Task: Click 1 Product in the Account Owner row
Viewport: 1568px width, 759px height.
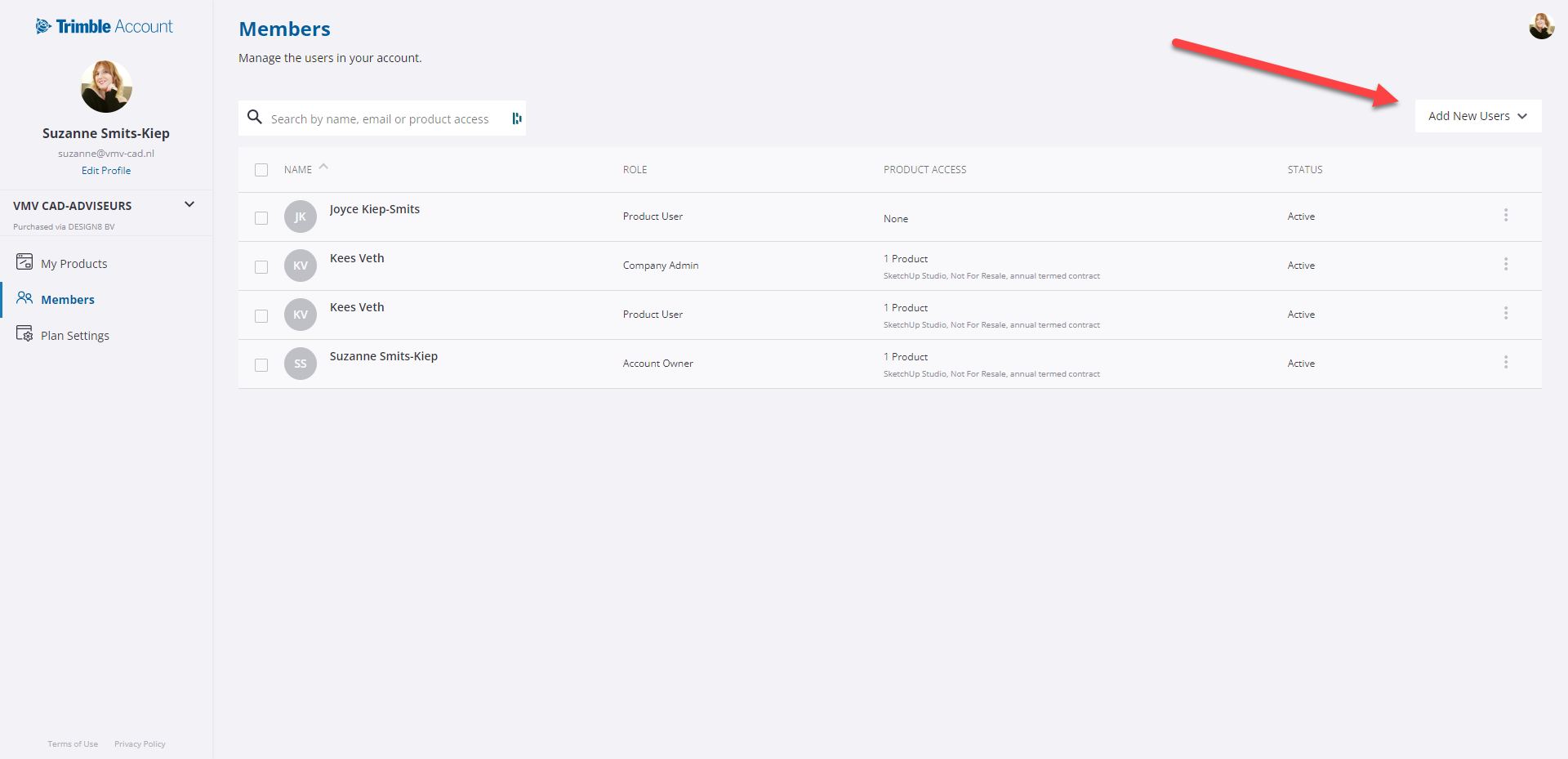Action: (906, 357)
